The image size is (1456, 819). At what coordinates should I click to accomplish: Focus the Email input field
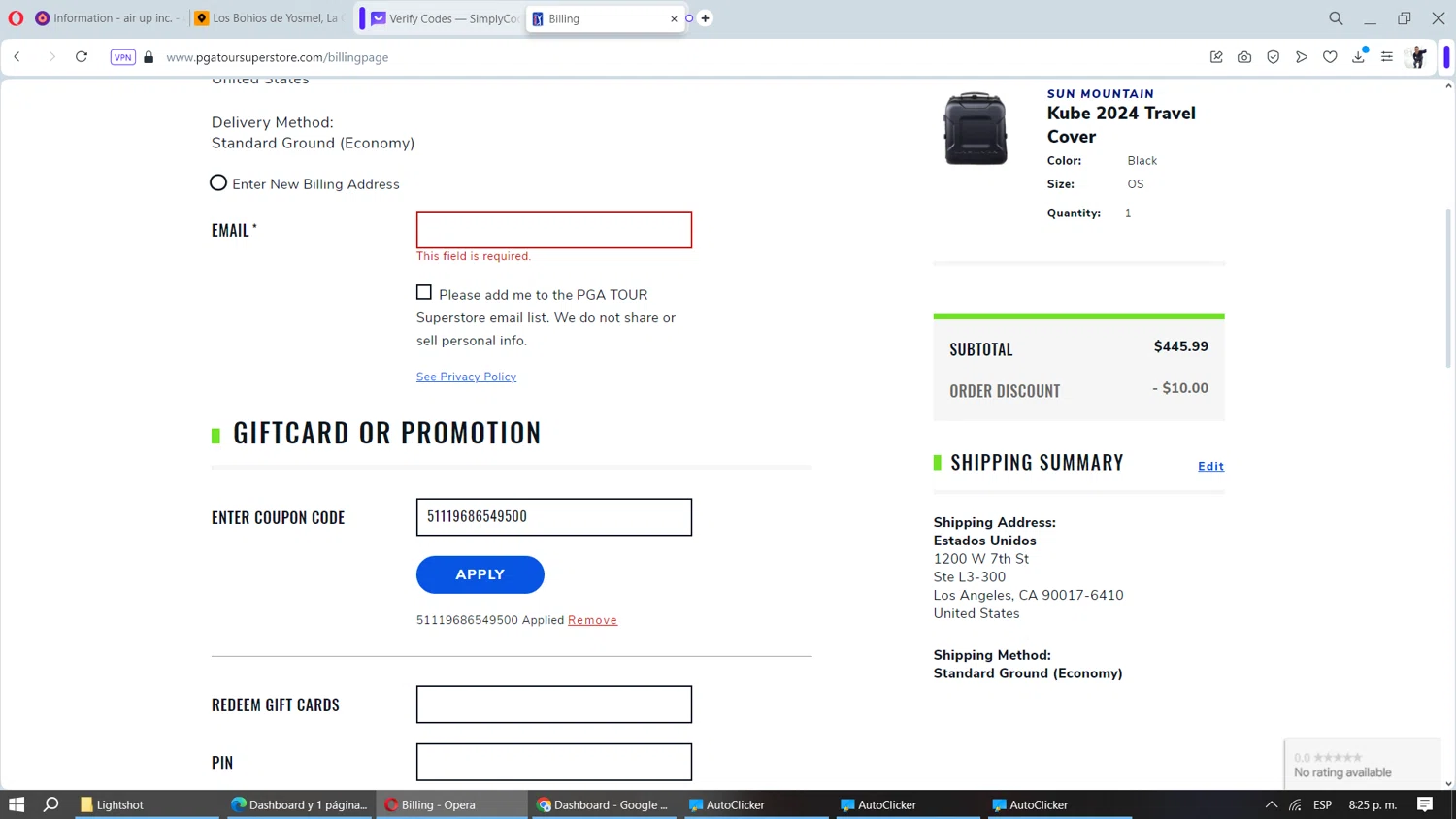click(x=554, y=230)
